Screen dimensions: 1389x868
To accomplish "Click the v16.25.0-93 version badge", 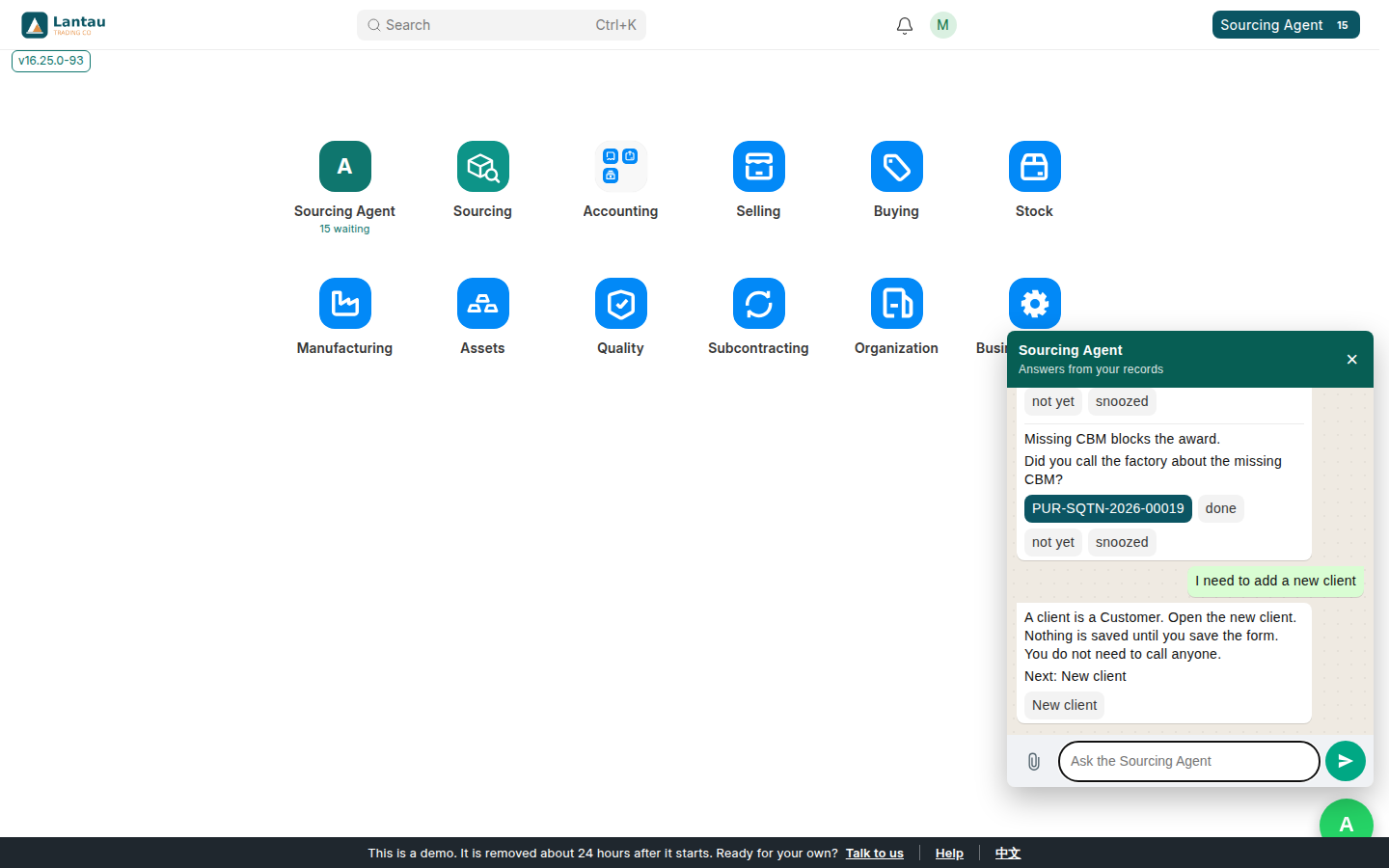I will pos(51,61).
